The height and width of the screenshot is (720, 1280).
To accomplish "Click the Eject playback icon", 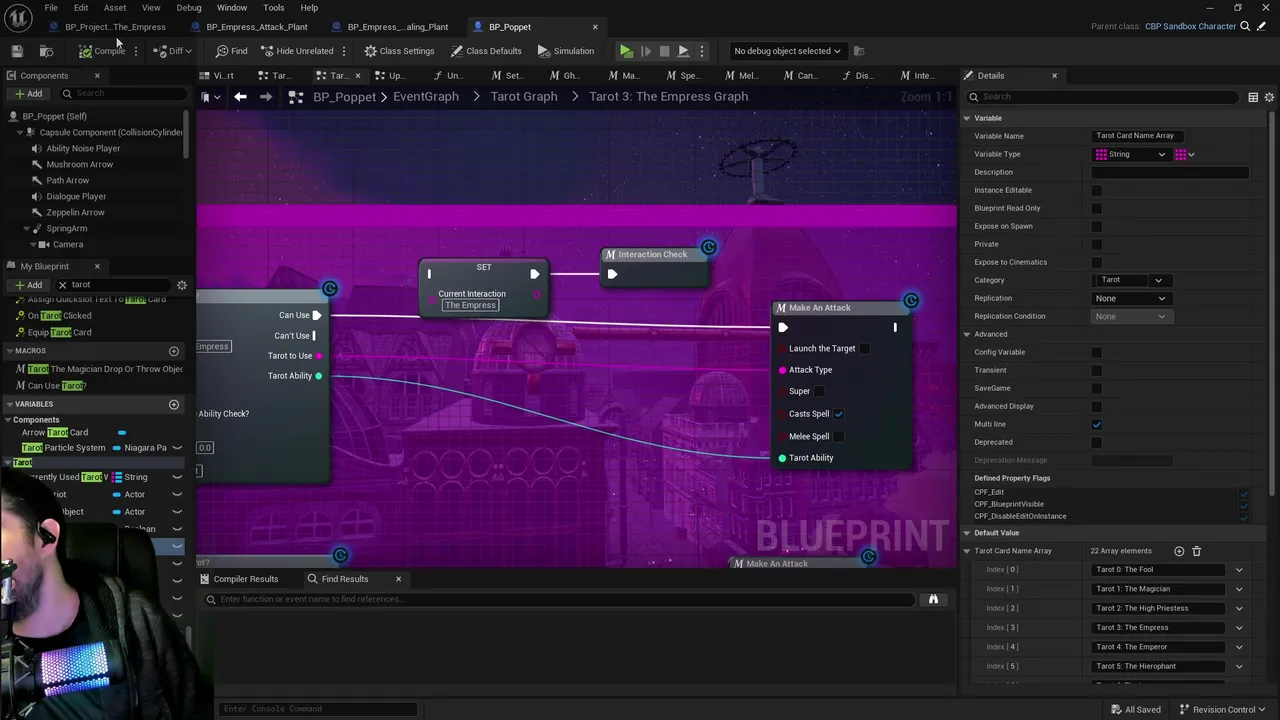I will click(x=683, y=51).
